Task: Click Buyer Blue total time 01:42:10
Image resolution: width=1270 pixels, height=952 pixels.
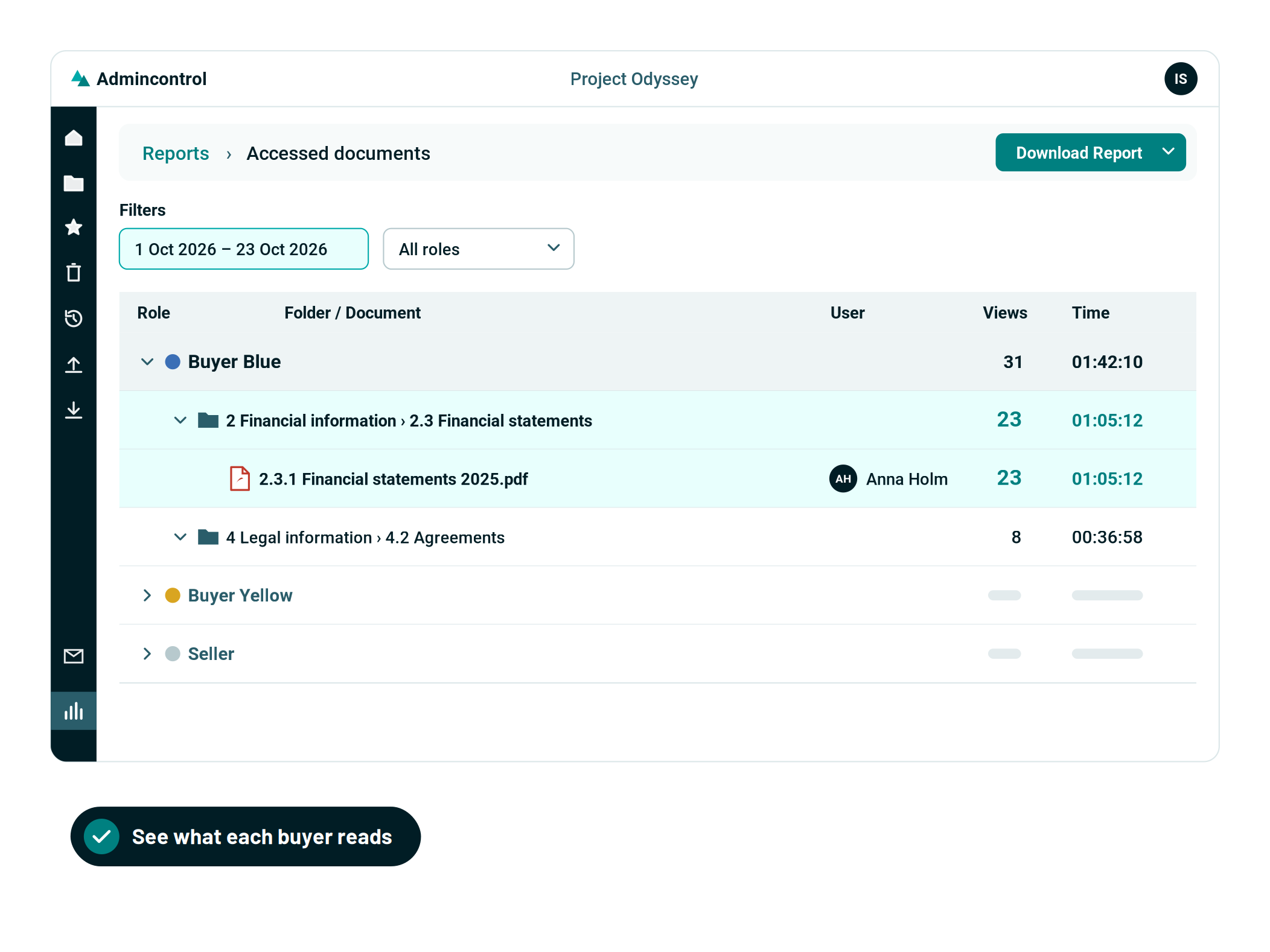Action: 1107,362
